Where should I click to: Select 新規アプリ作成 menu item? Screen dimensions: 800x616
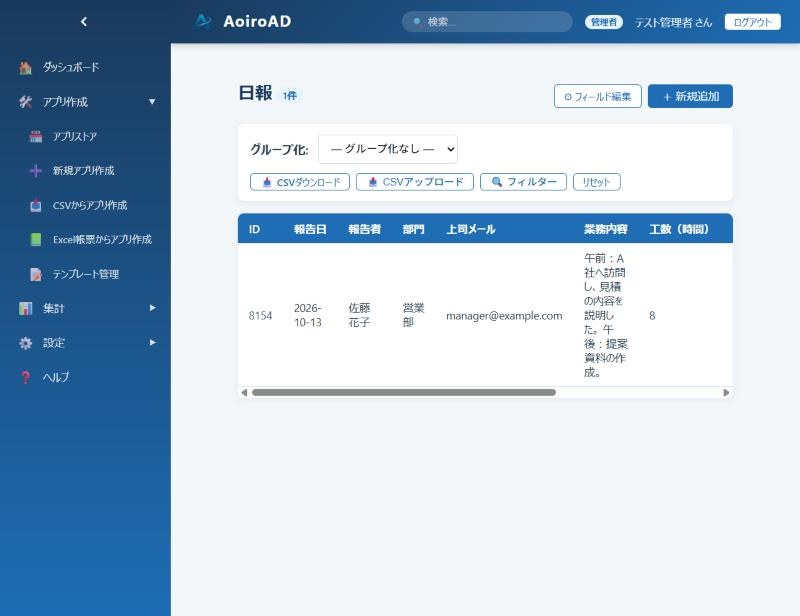(x=85, y=170)
